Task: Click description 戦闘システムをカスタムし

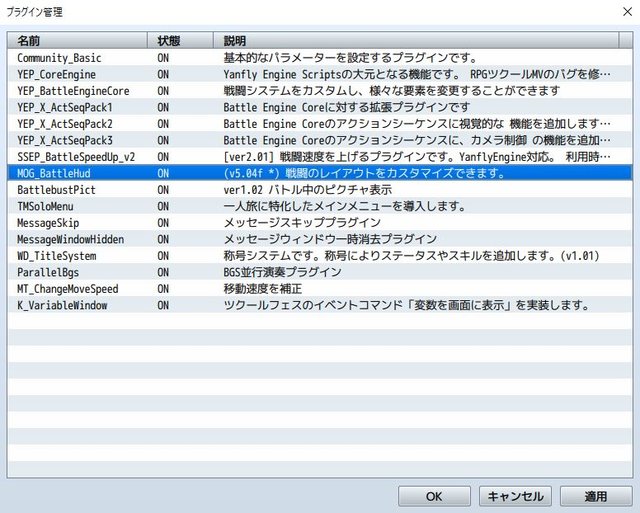Action: tap(391, 91)
